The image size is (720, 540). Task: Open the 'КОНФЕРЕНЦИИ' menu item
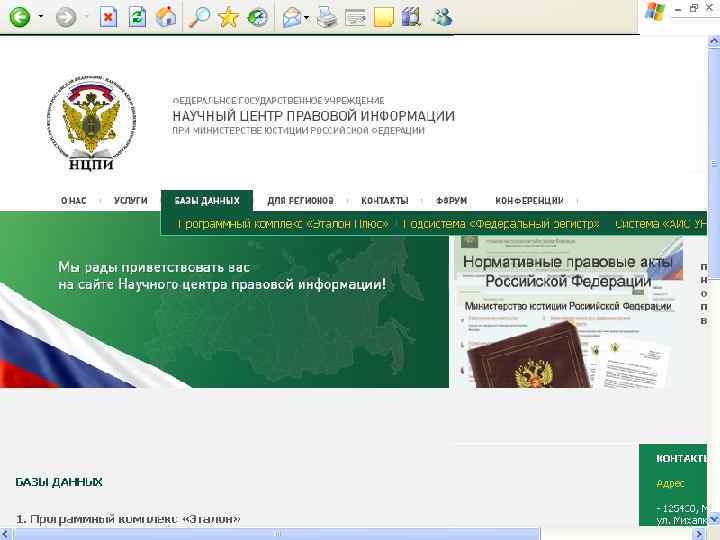coord(529,201)
